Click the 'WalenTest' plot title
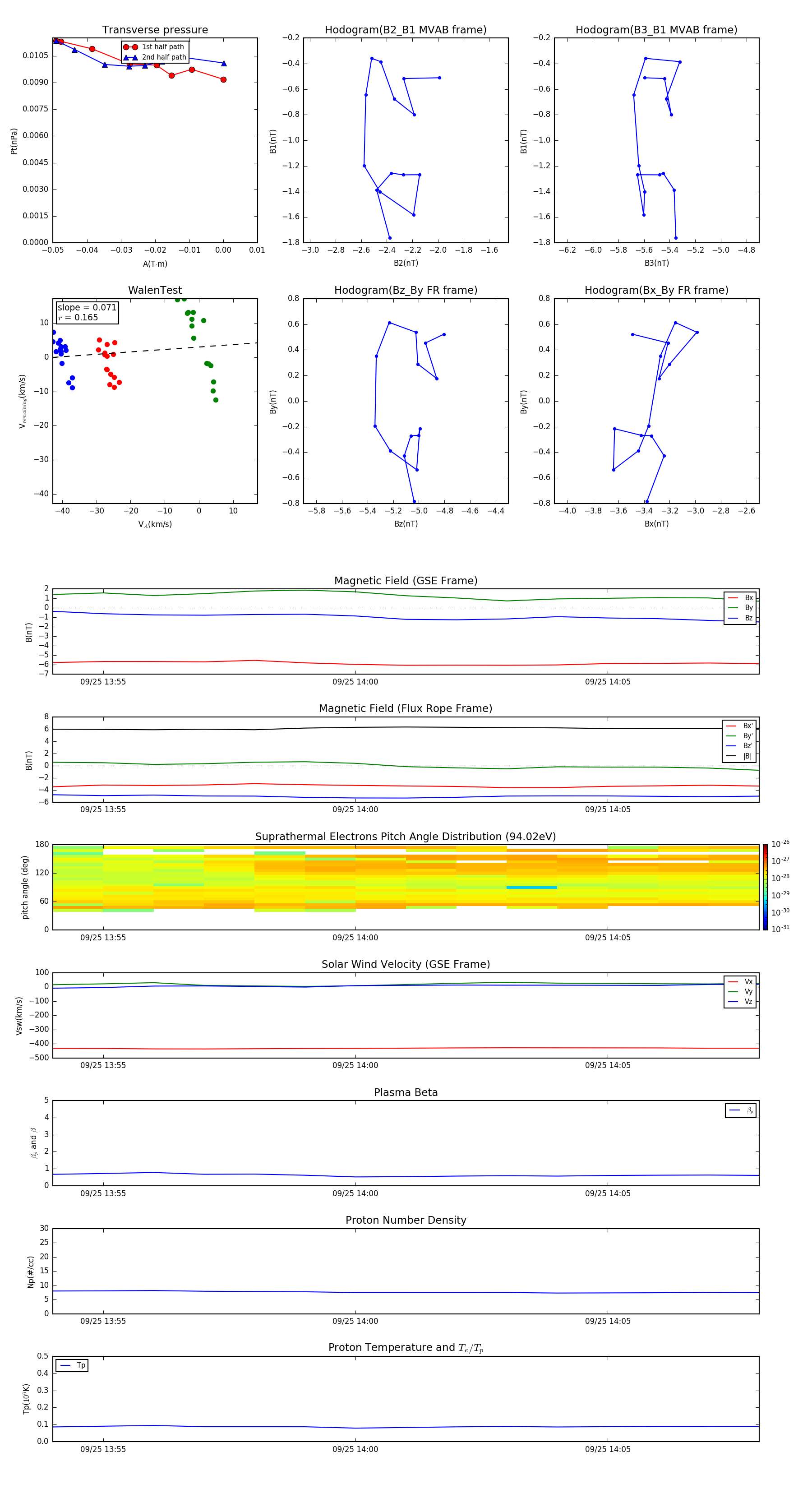This screenshot has width=812, height=1489. pyautogui.click(x=155, y=290)
